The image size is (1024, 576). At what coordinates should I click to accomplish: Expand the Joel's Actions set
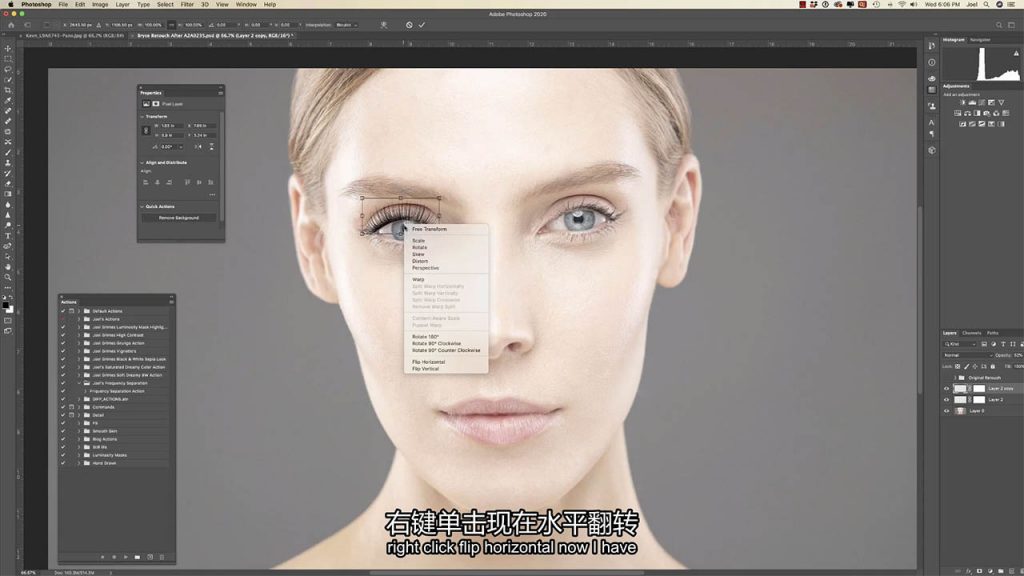click(79, 319)
